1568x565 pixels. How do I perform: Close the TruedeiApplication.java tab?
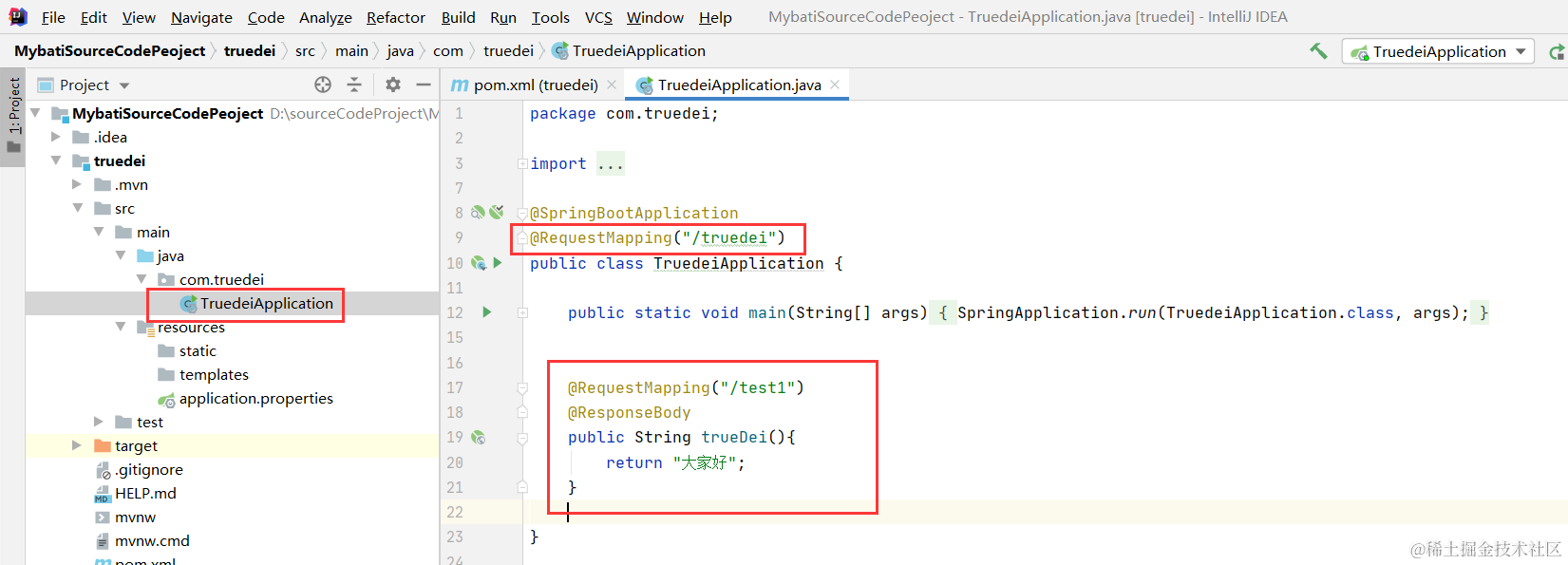tap(835, 85)
